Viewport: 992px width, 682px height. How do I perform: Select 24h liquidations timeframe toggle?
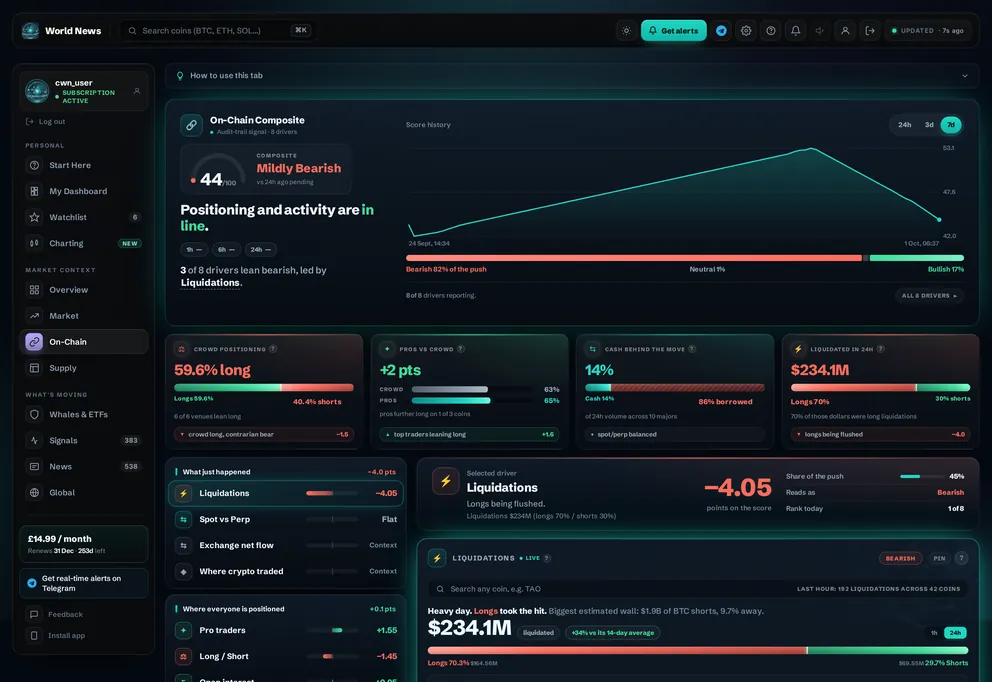click(x=955, y=633)
